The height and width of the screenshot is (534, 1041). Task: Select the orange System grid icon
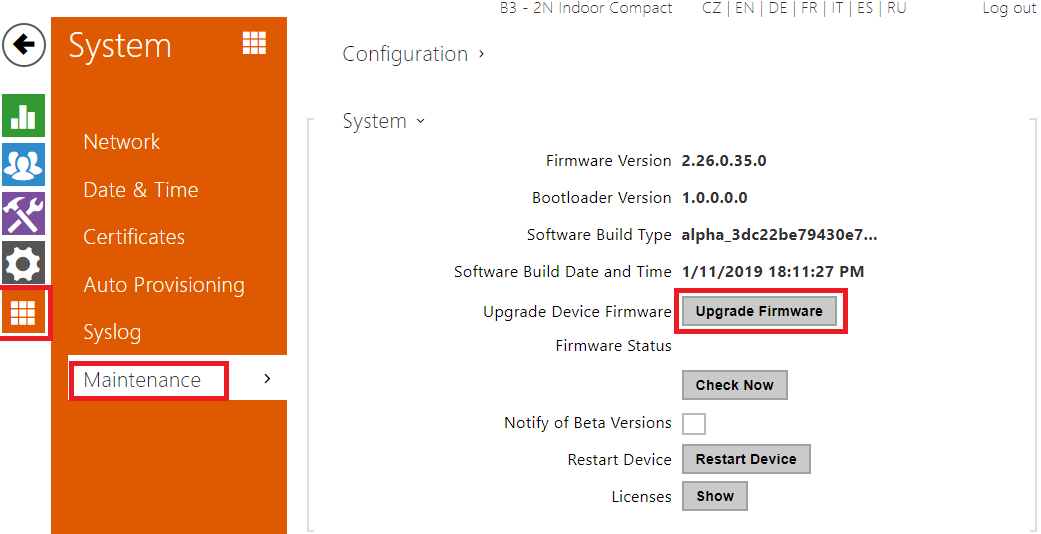23,312
